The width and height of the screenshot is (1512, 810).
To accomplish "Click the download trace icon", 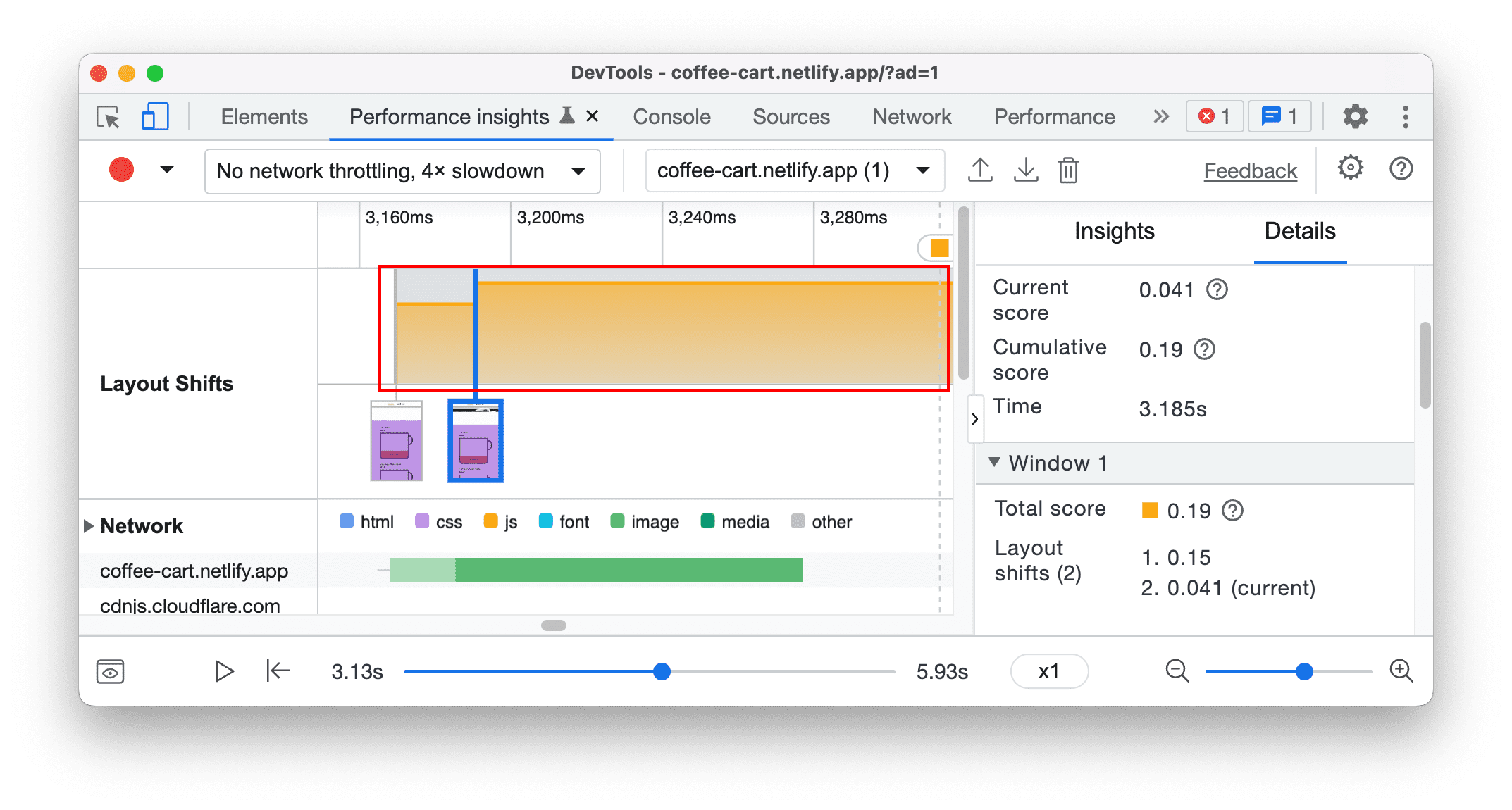I will tap(1025, 170).
